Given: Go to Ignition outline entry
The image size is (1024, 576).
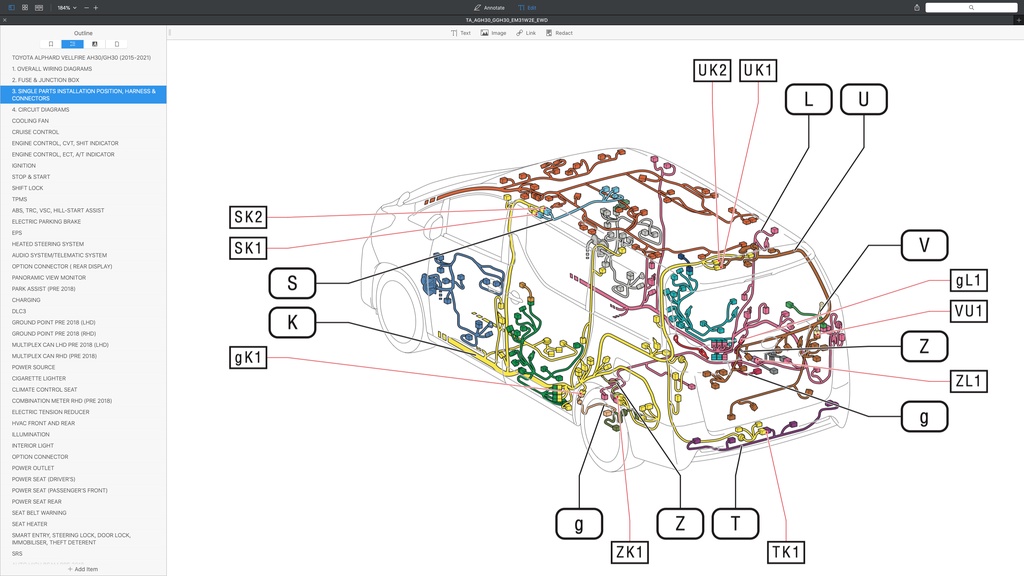Looking at the screenshot, I should 24,166.
